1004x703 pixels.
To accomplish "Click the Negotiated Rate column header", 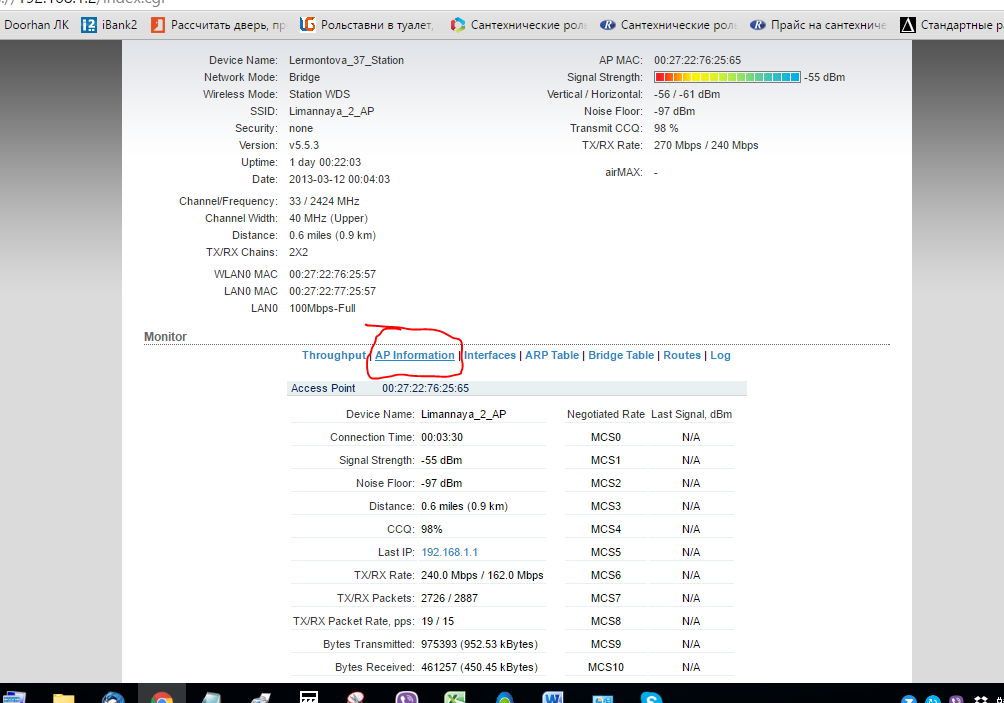I will point(606,414).
